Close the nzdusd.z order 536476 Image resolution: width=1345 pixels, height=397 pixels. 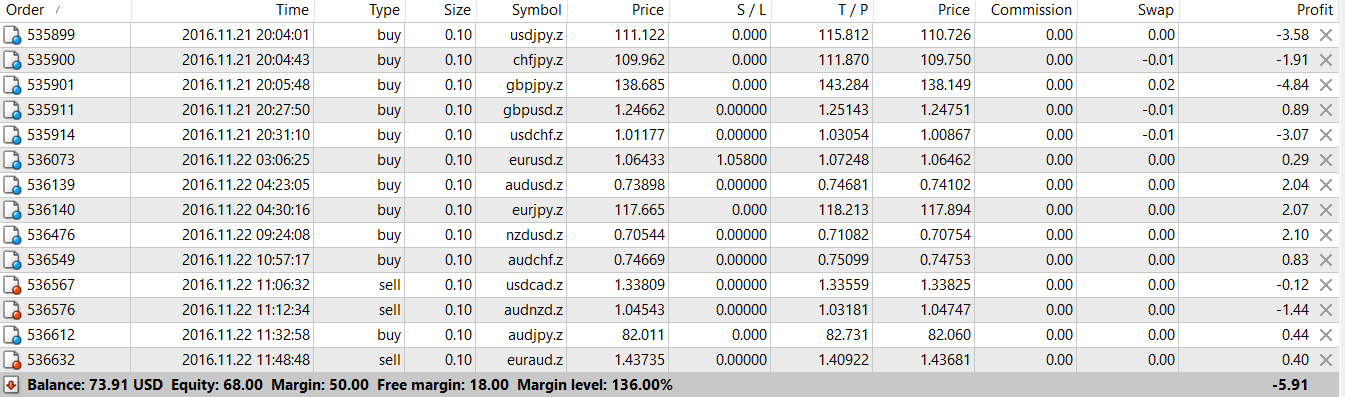(x=1326, y=235)
